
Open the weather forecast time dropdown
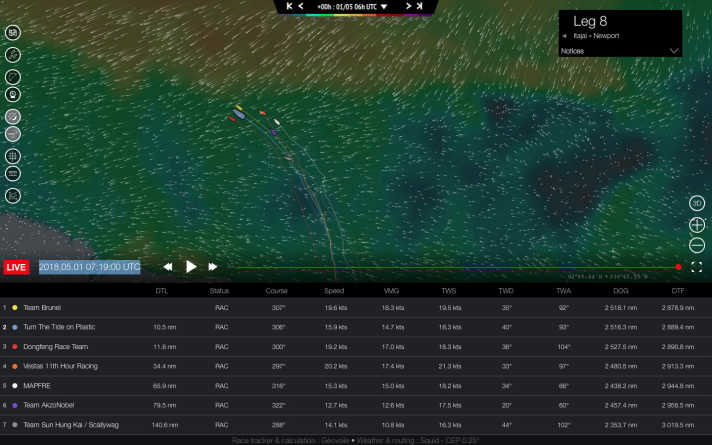pos(384,7)
